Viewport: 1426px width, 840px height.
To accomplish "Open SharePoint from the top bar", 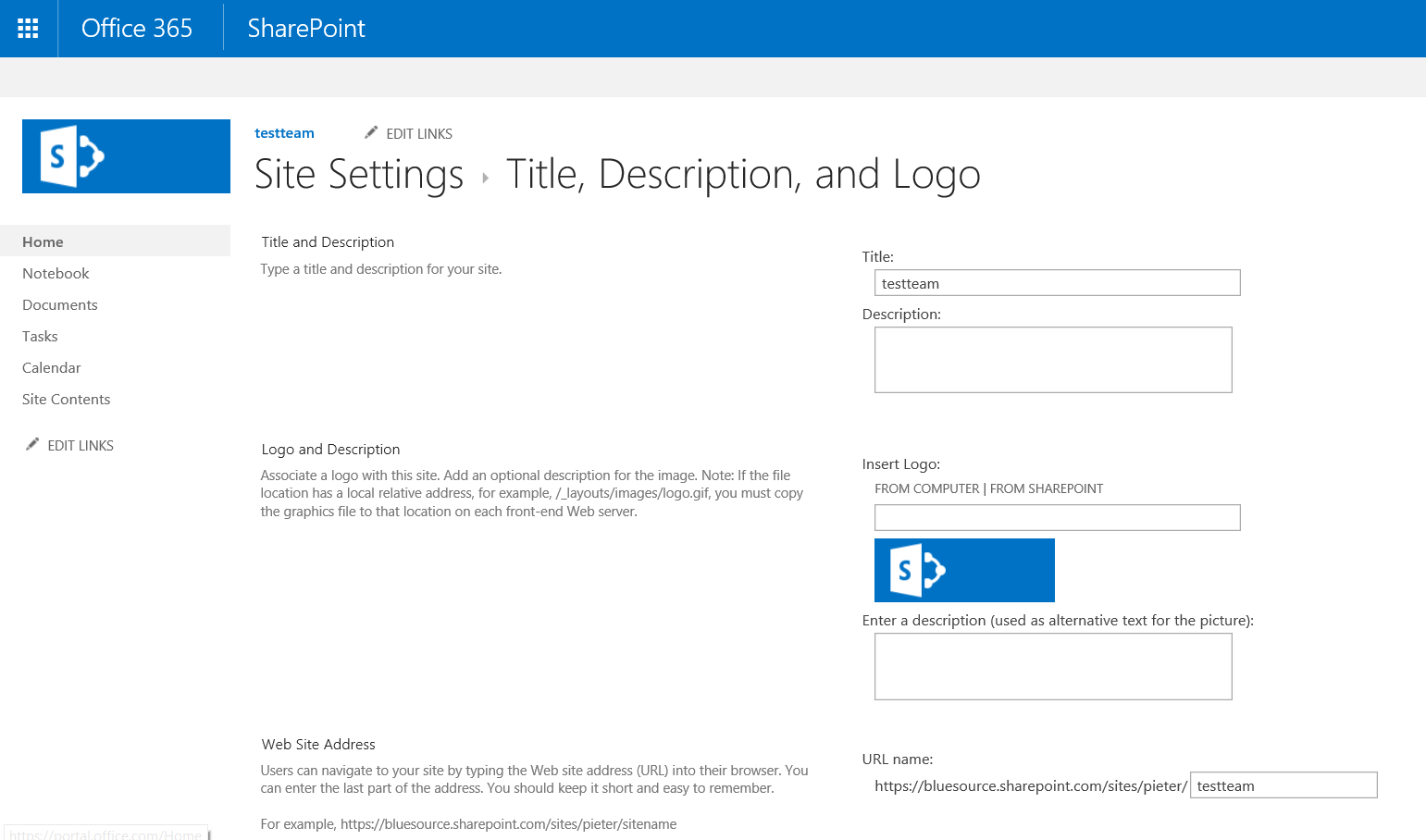I will click(306, 29).
